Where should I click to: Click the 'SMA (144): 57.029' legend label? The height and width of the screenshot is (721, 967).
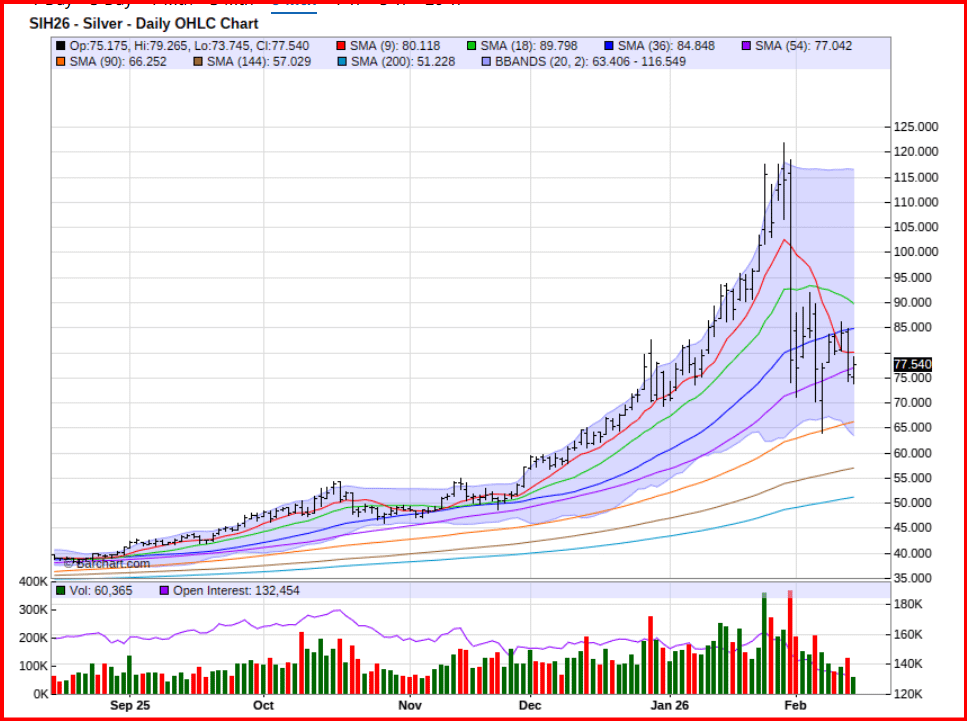(x=259, y=62)
